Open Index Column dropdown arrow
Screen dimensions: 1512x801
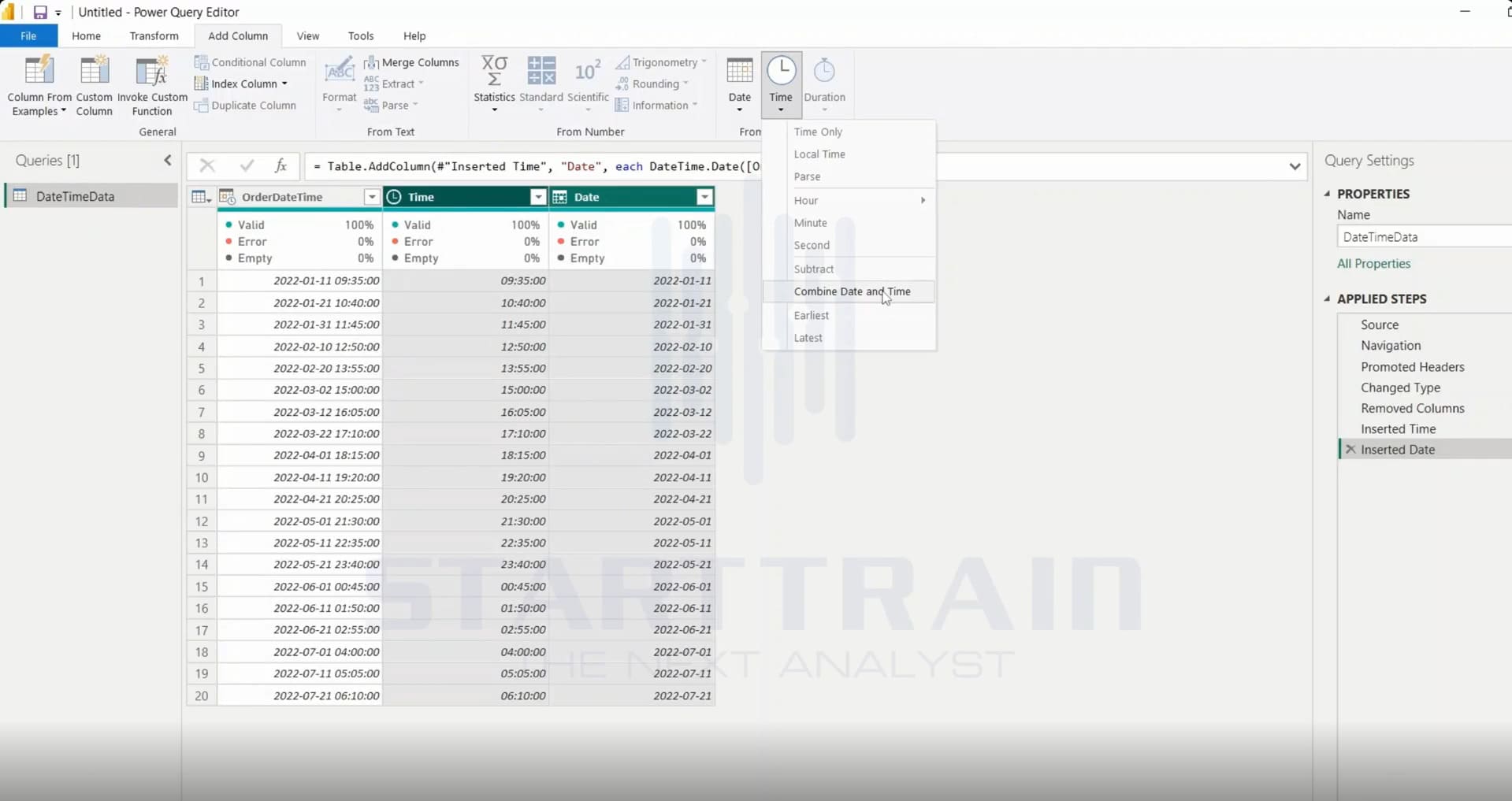click(284, 84)
